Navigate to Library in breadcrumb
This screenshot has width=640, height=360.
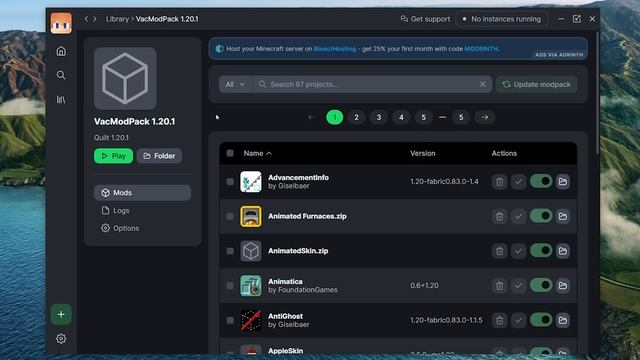click(x=117, y=19)
